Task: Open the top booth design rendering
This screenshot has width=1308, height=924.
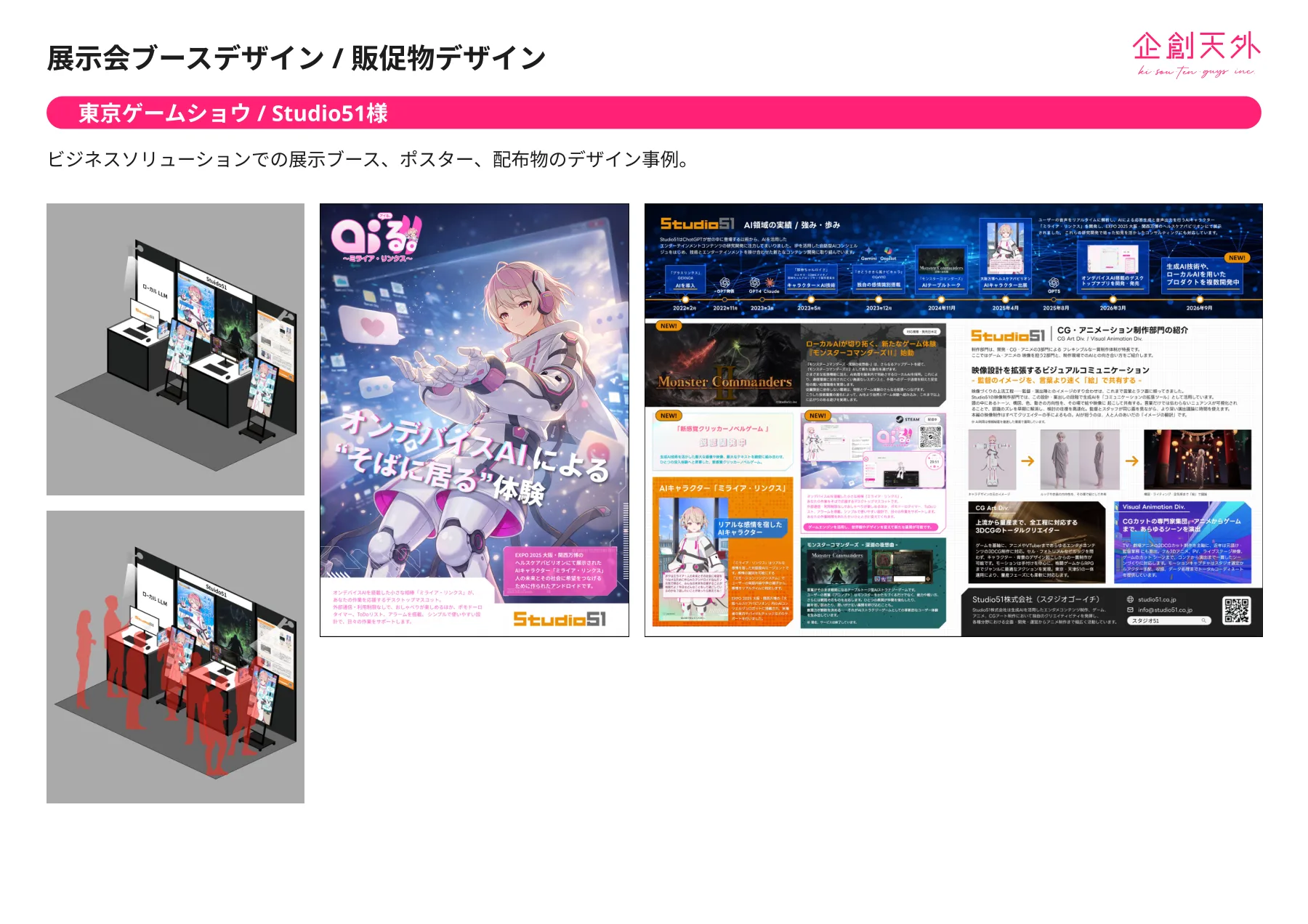Action: [x=175, y=349]
